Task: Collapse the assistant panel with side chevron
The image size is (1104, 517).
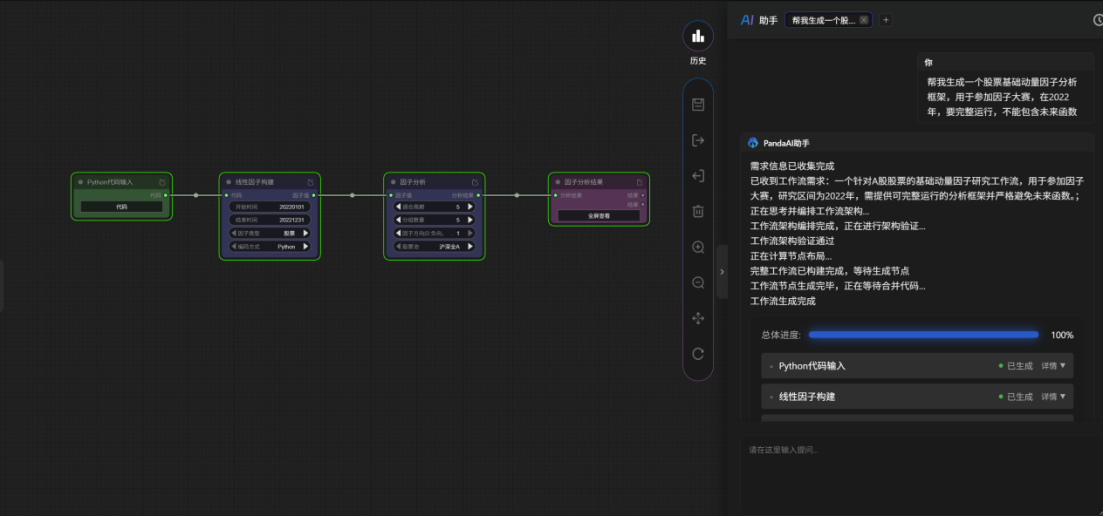Action: tap(722, 272)
